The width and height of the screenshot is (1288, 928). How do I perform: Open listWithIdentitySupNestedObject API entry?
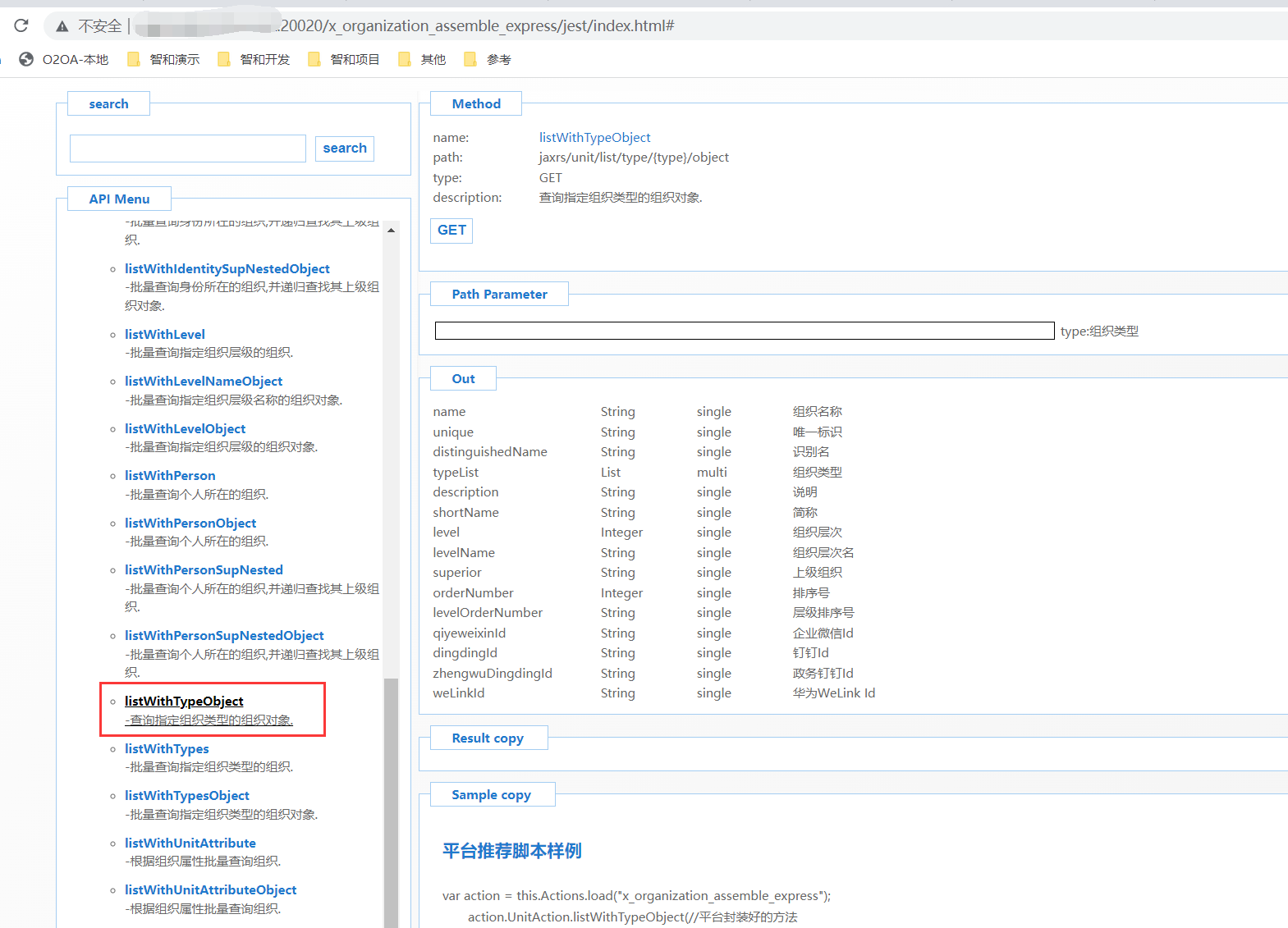(227, 268)
